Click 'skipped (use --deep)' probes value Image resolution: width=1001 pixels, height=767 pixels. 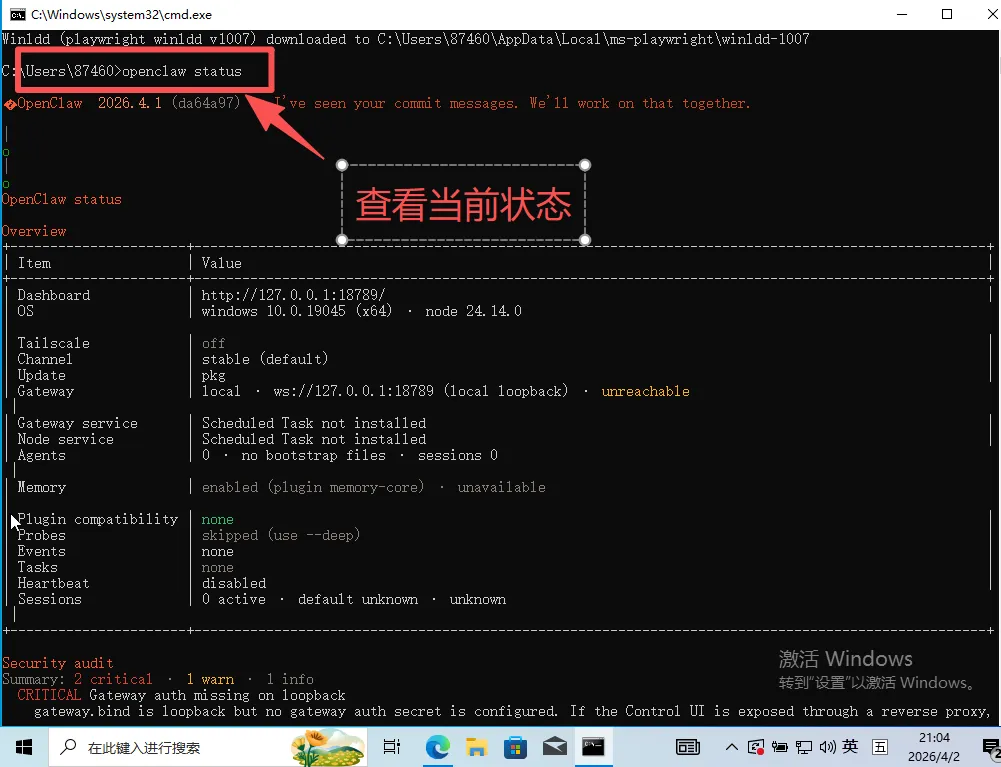click(281, 535)
